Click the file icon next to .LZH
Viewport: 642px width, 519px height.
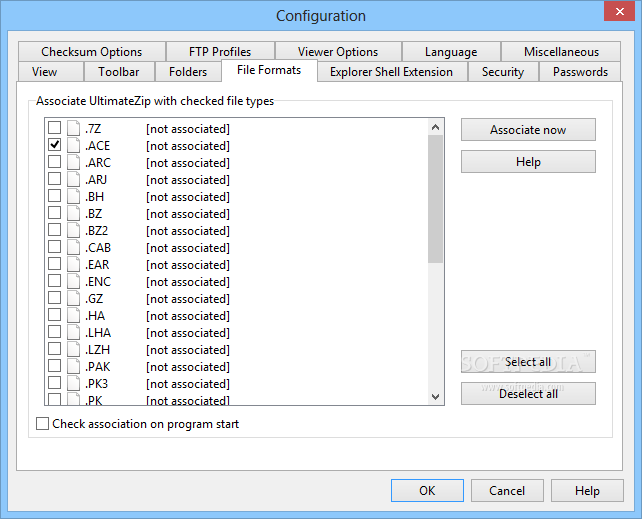pyautogui.click(x=73, y=349)
